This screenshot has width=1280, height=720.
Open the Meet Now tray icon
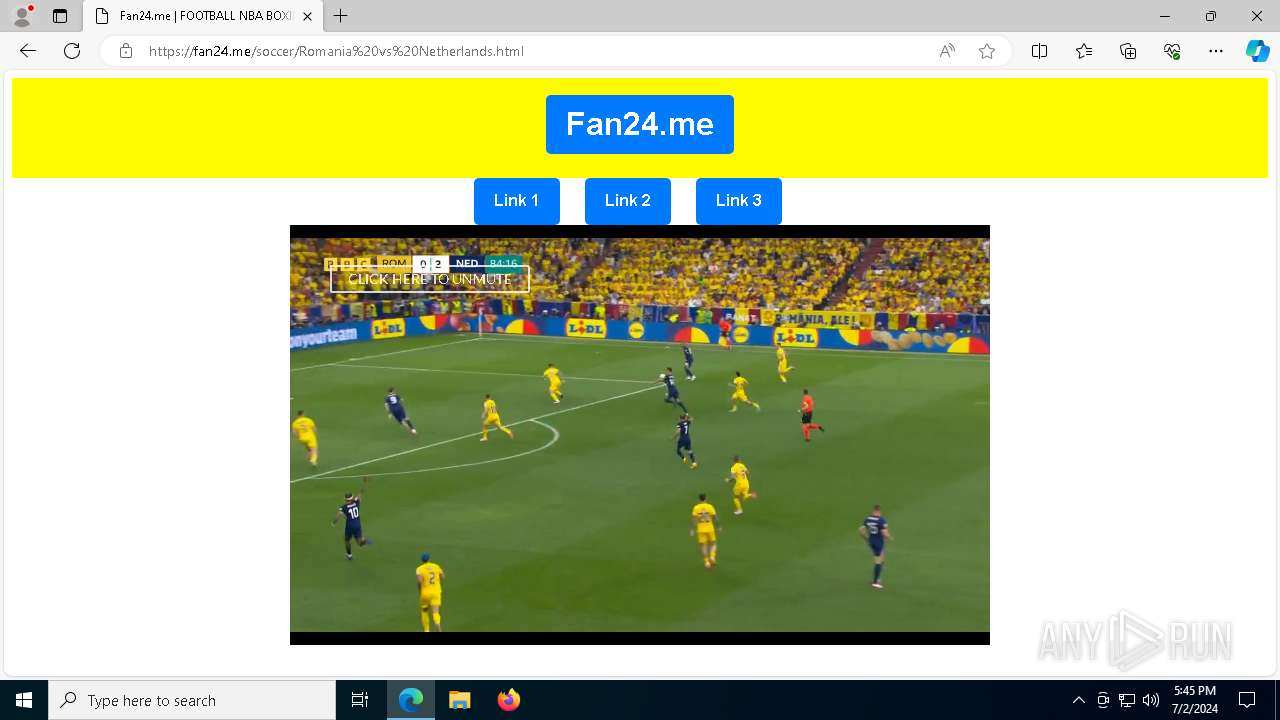(1103, 700)
